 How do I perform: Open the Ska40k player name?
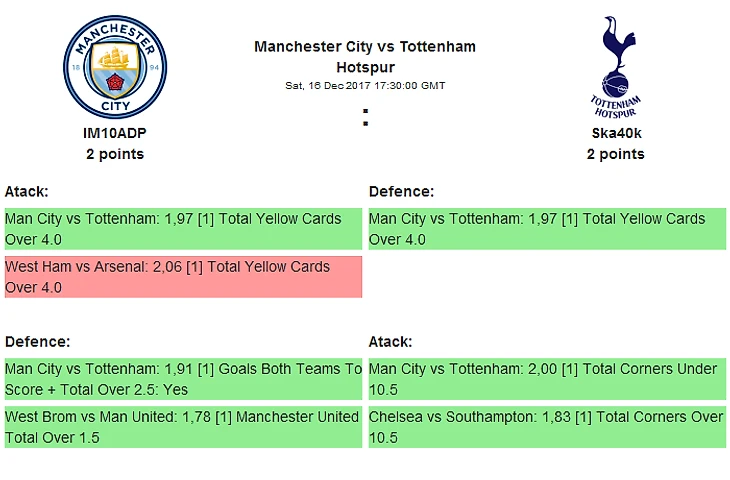[615, 132]
